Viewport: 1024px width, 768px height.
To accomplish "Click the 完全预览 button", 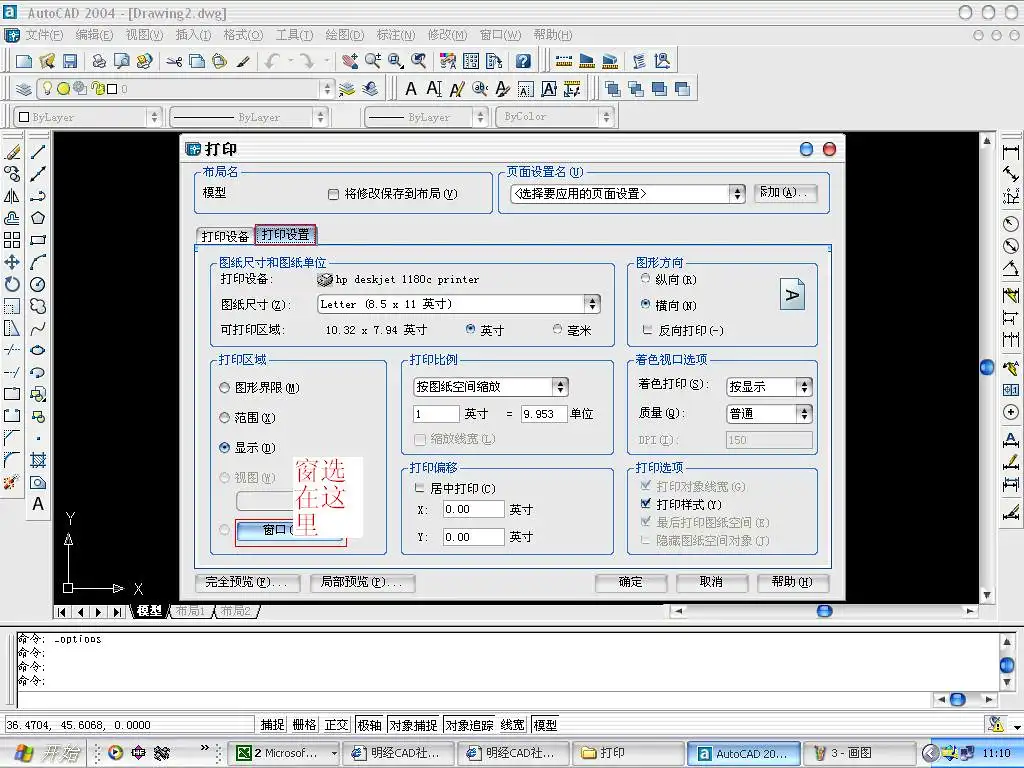I will point(248,582).
